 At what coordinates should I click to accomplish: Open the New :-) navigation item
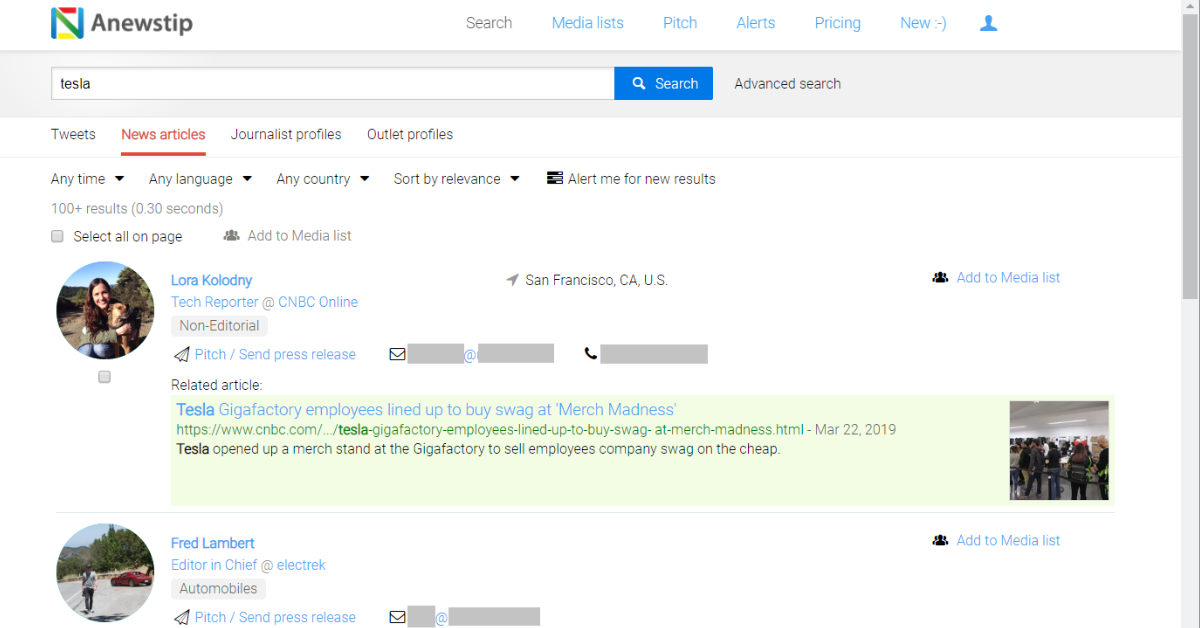click(x=923, y=23)
